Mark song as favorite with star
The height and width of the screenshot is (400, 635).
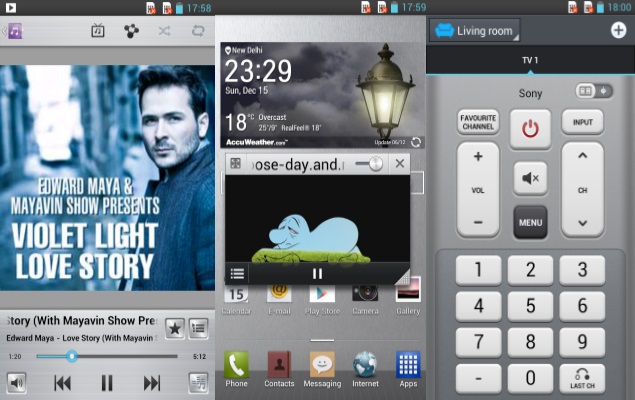click(175, 328)
